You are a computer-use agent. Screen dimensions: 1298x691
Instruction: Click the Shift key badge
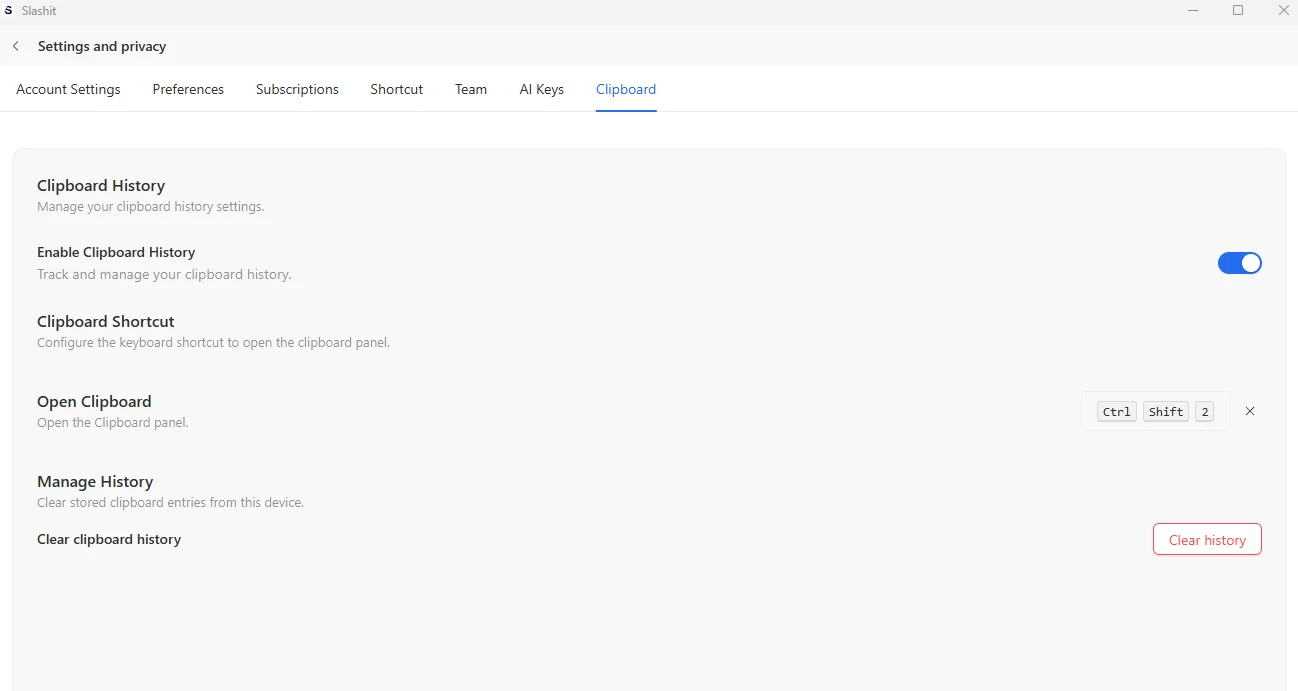(1166, 412)
